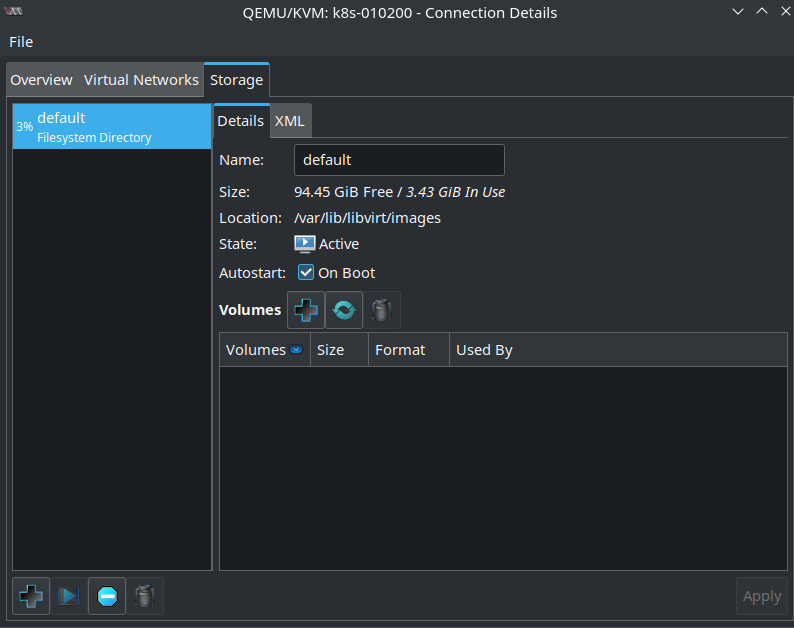Open the XML sub-tab
Viewport: 794px width, 628px height.
click(290, 121)
